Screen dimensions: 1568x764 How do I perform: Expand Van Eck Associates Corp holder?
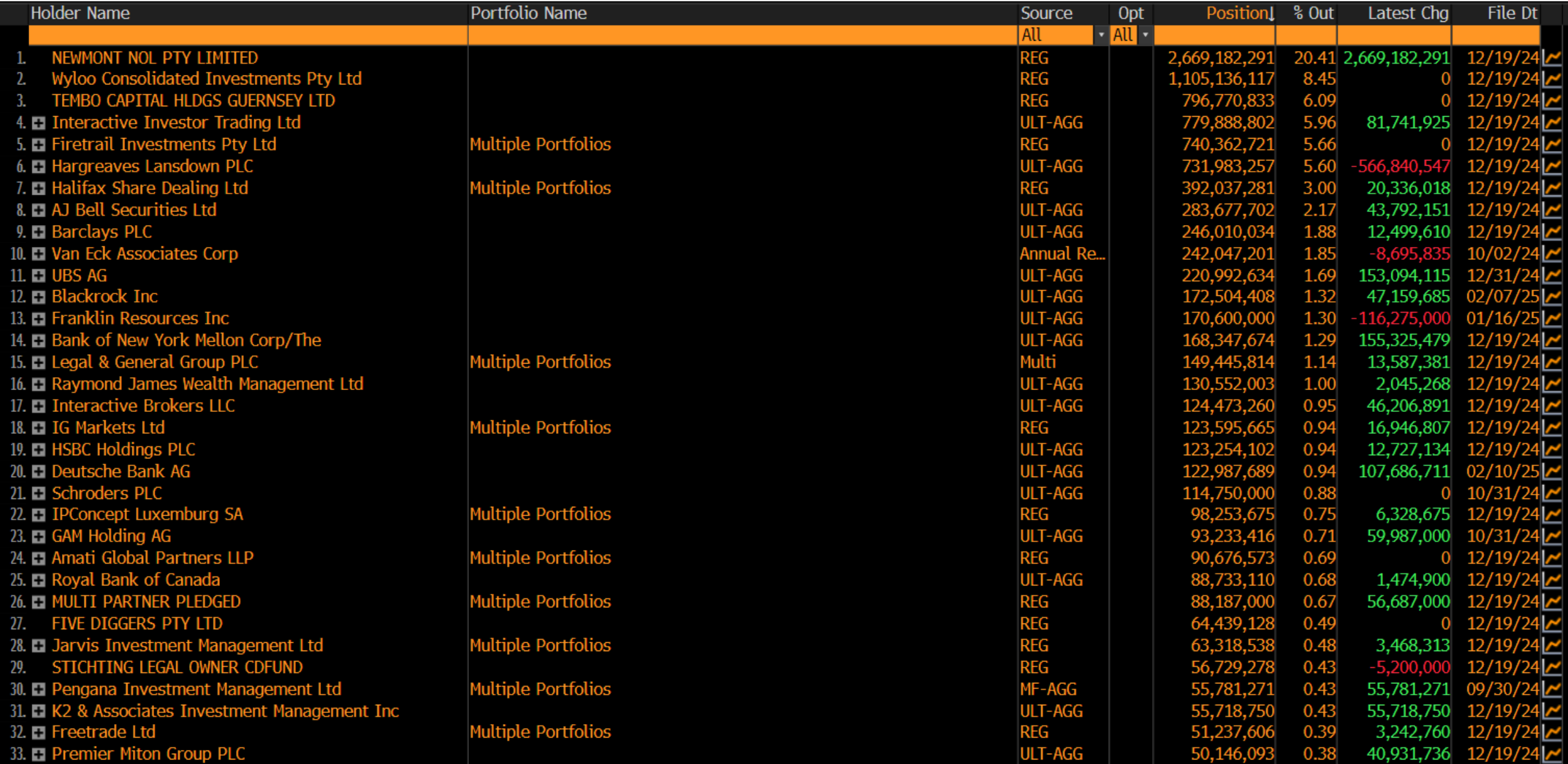point(39,254)
